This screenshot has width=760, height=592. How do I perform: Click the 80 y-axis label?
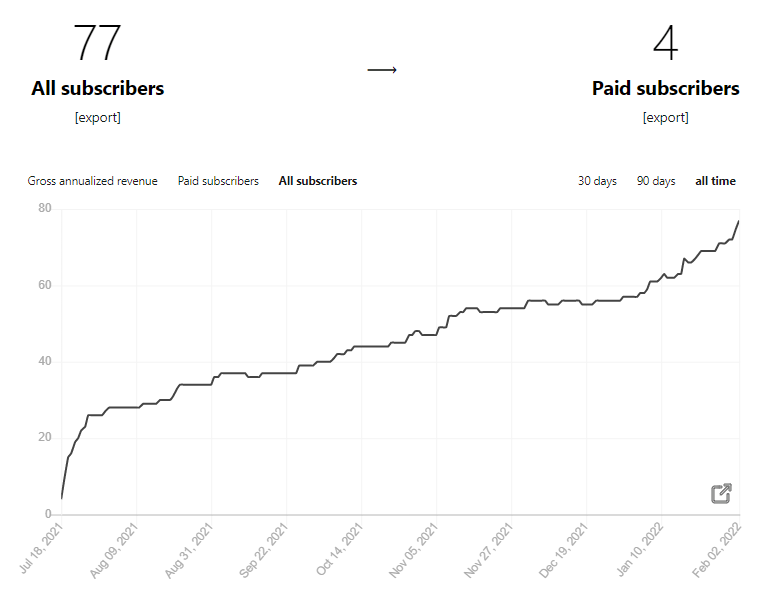pyautogui.click(x=45, y=208)
